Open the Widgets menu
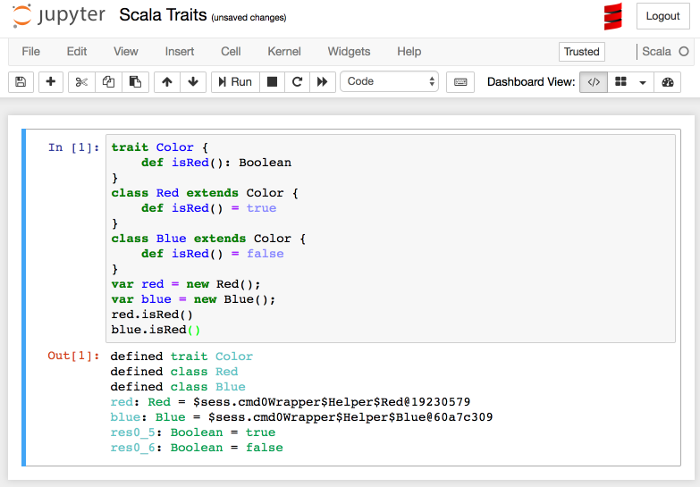Viewport: 700px width, 487px height. coord(349,52)
